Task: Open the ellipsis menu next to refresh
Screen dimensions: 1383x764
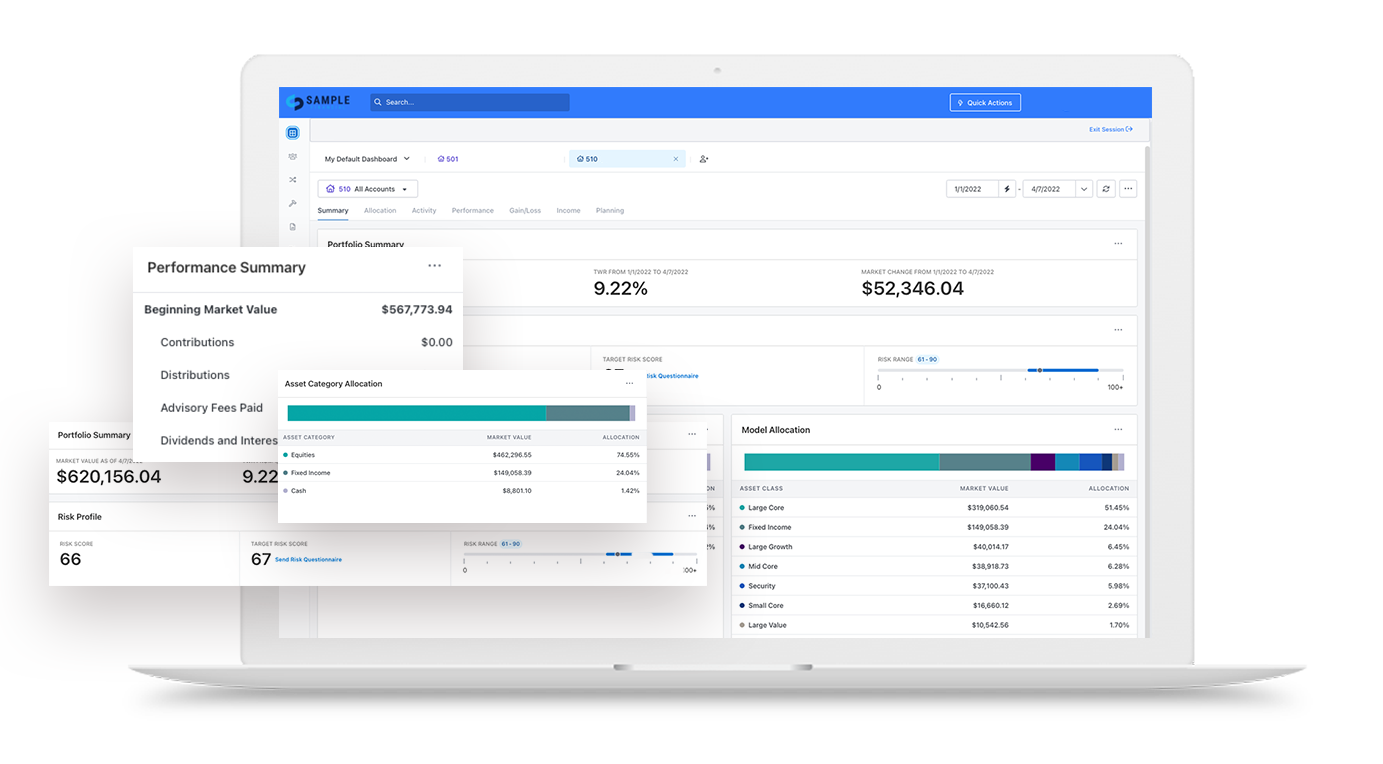Action: point(1128,189)
